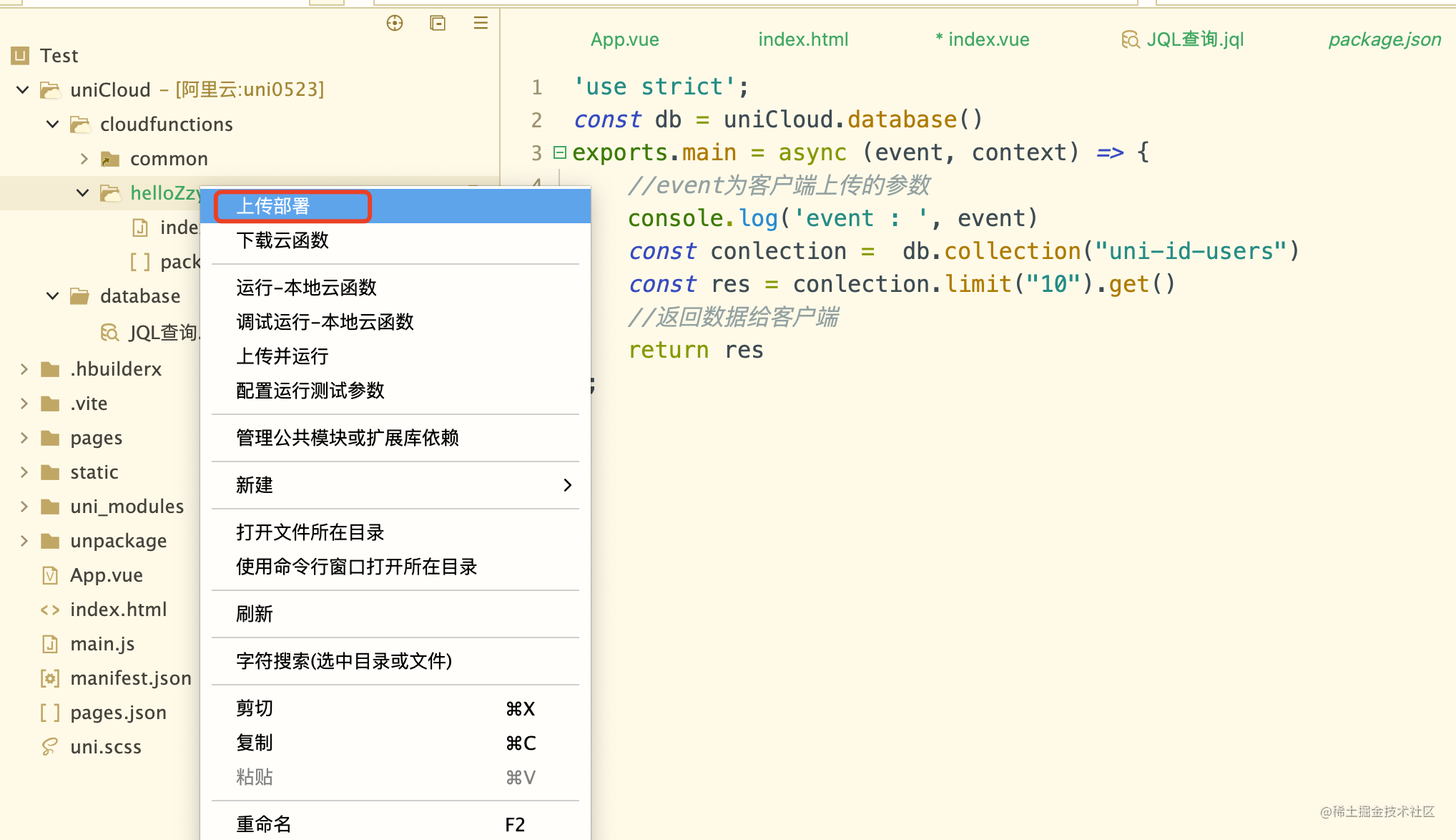Collapse the database folder chevron
The width and height of the screenshot is (1456, 840).
[x=53, y=296]
